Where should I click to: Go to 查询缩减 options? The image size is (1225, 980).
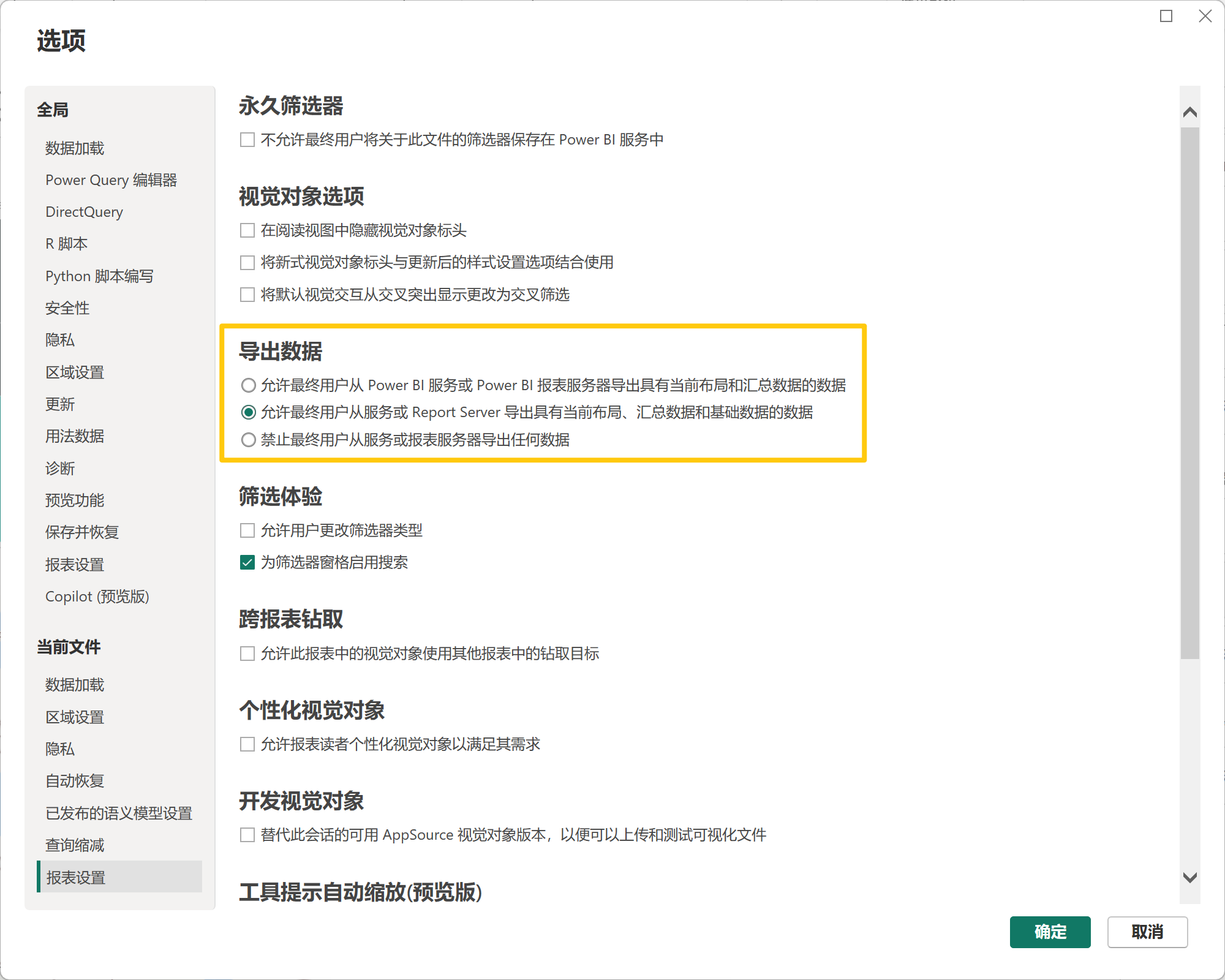[x=75, y=845]
